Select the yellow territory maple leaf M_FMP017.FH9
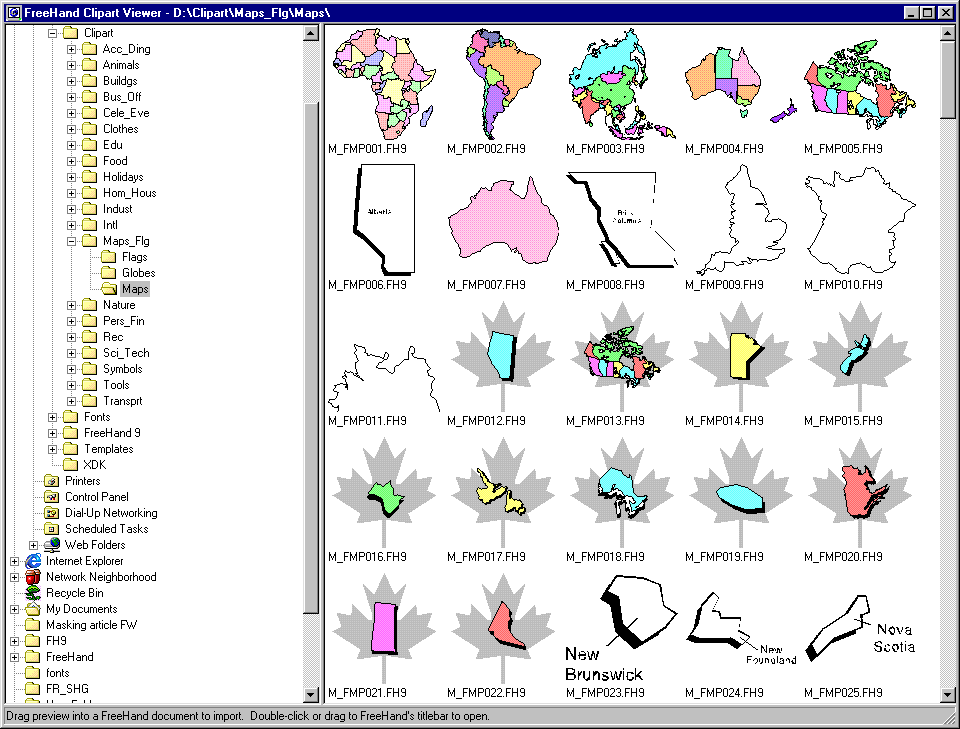The image size is (960, 729). coord(503,492)
